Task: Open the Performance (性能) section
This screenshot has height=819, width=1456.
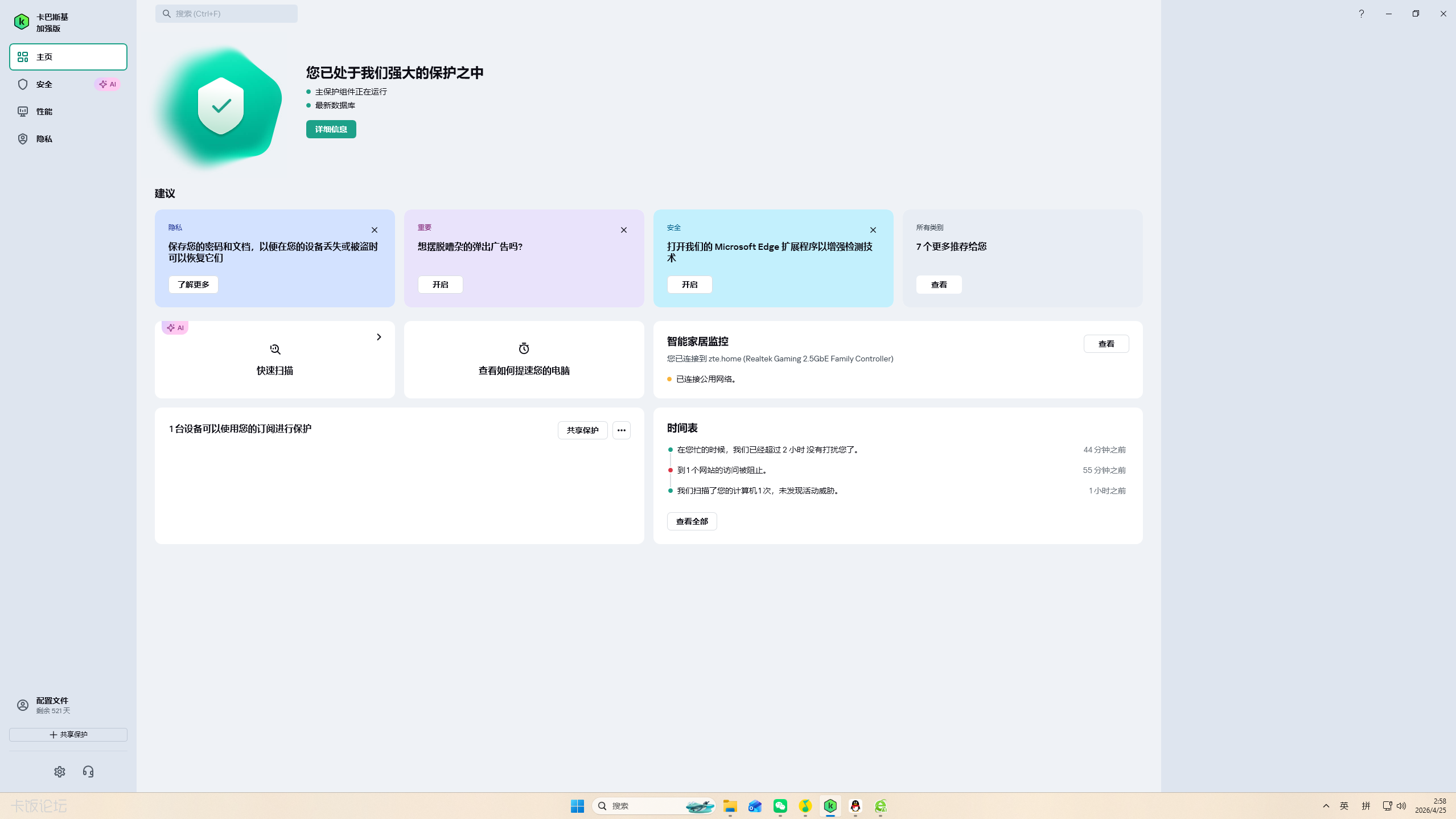Action: tap(68, 112)
